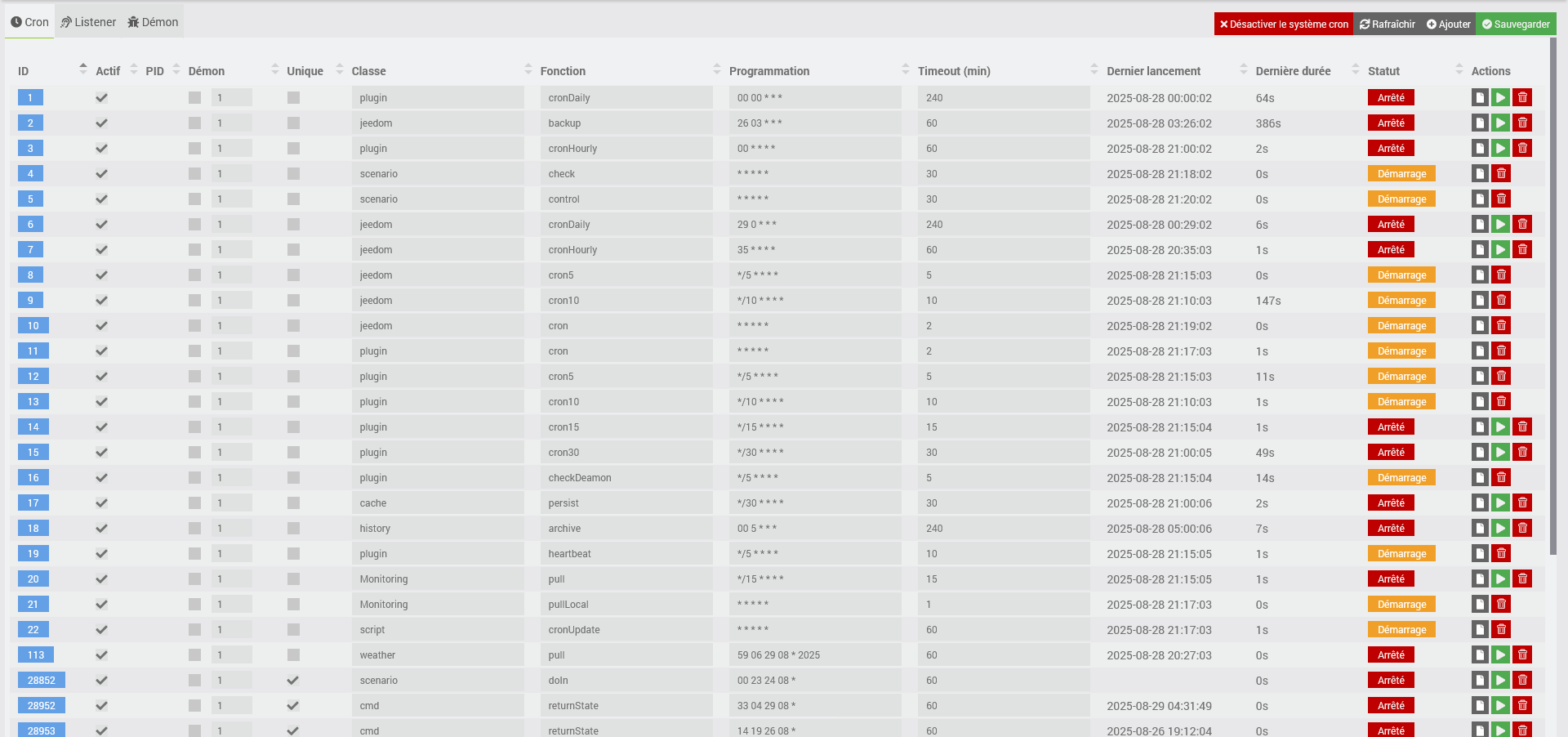Switch to the Listener tab
This screenshot has width=1568, height=737.
(88, 22)
